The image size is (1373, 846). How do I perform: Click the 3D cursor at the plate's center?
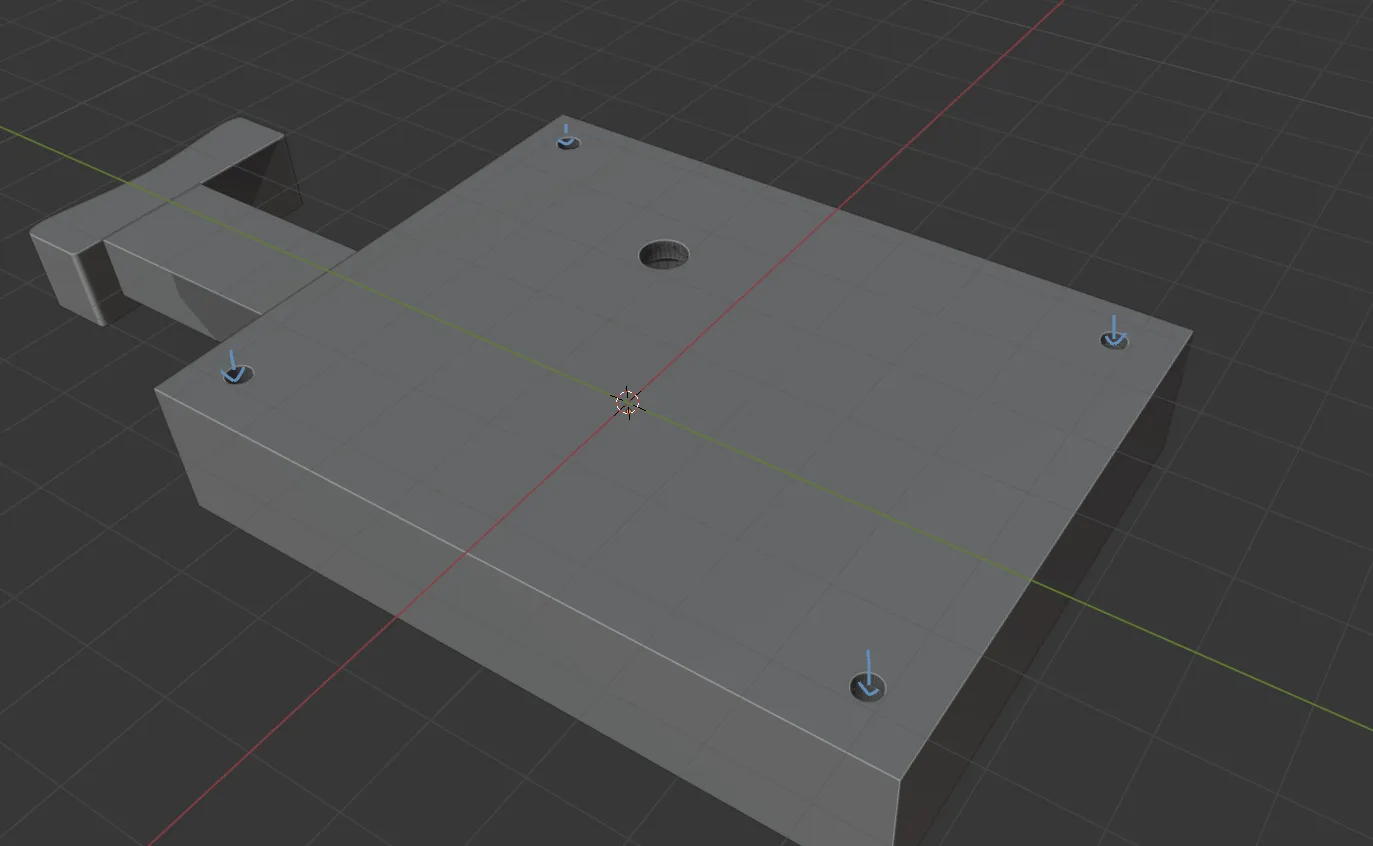point(627,403)
